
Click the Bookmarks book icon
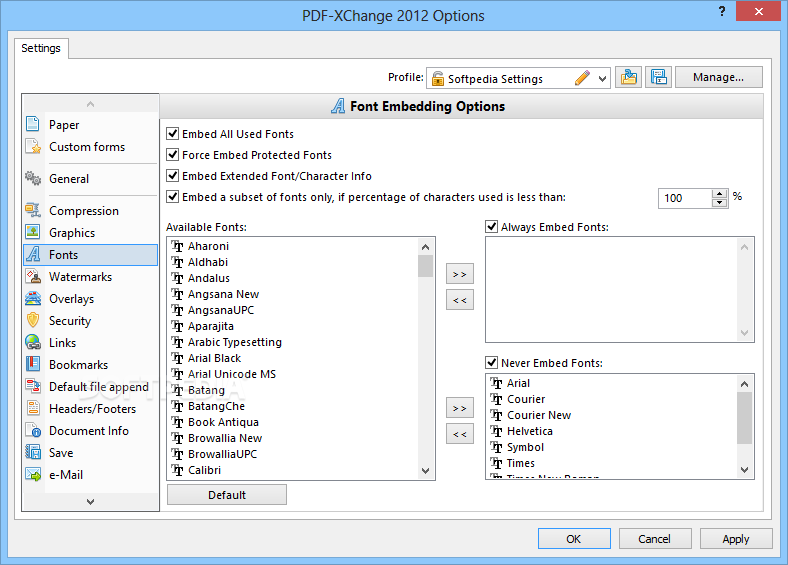pos(33,364)
